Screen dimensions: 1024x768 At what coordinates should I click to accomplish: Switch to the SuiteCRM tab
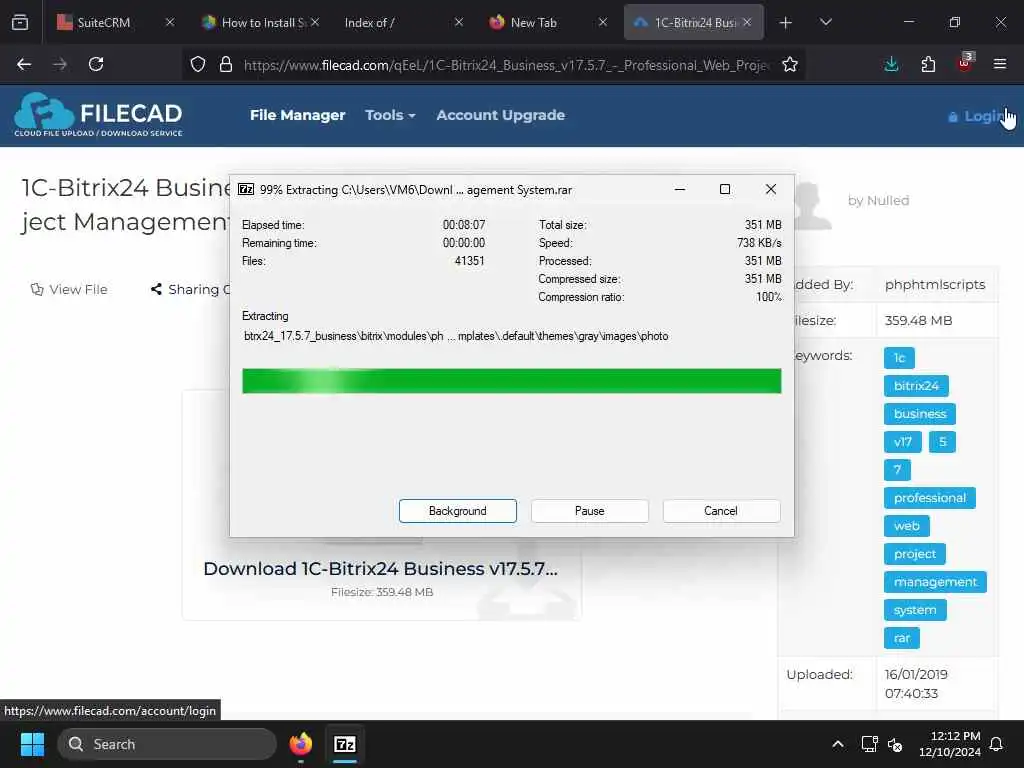pos(104,22)
